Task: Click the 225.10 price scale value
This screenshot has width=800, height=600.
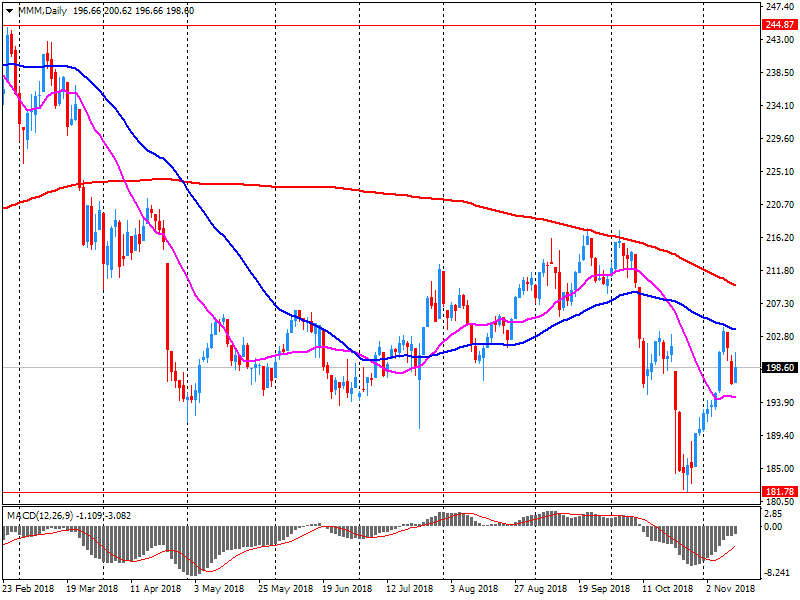Action: tap(780, 171)
